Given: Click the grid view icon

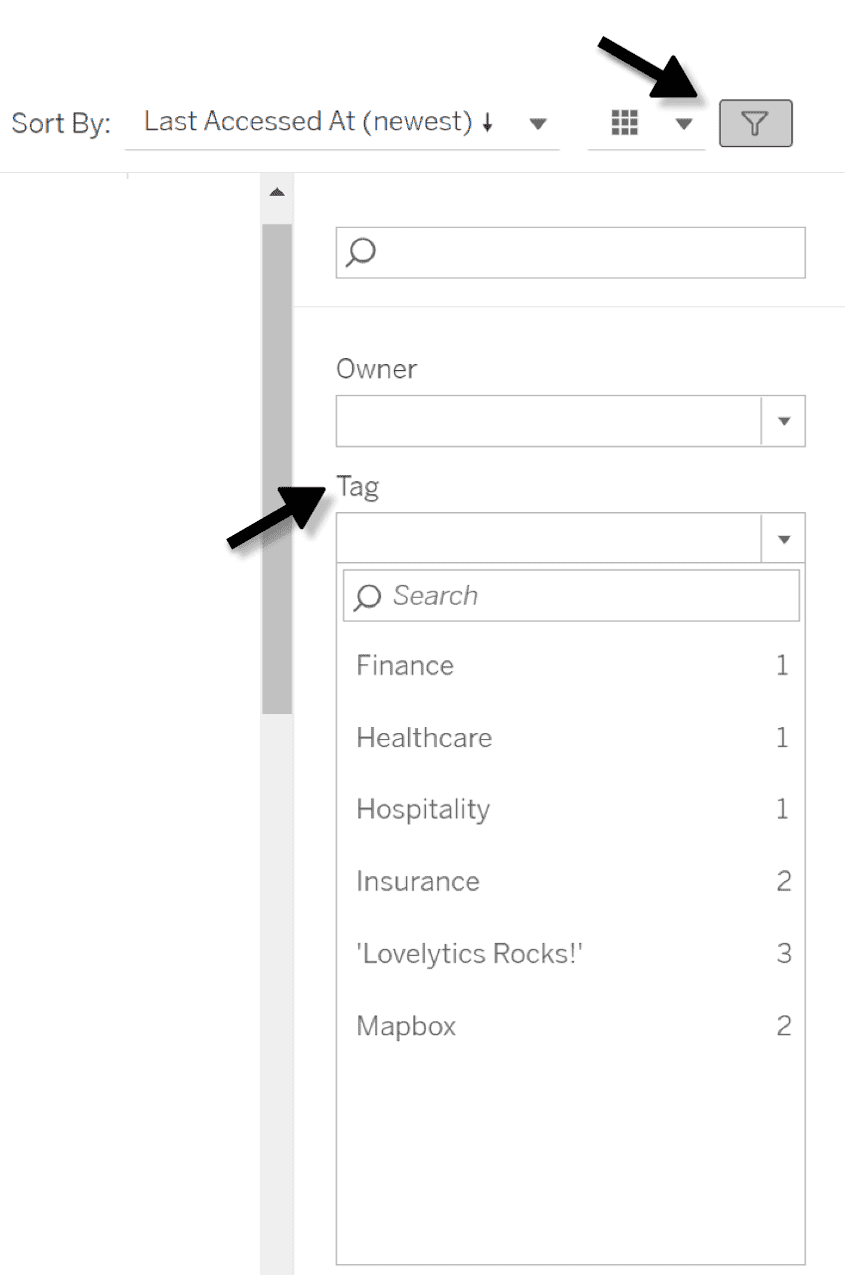Looking at the screenshot, I should [624, 123].
